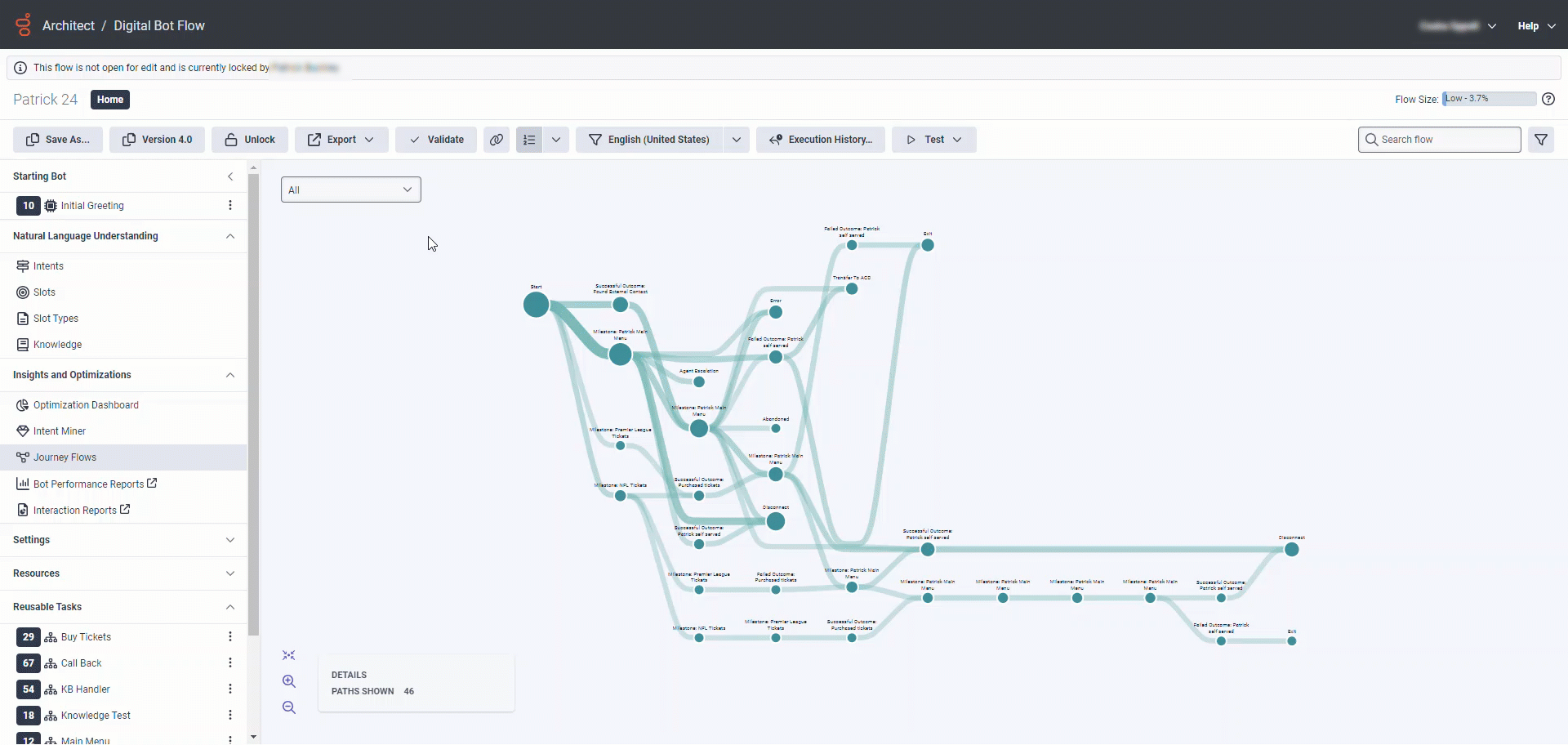
Task: Switch to the Home tab
Action: point(109,99)
